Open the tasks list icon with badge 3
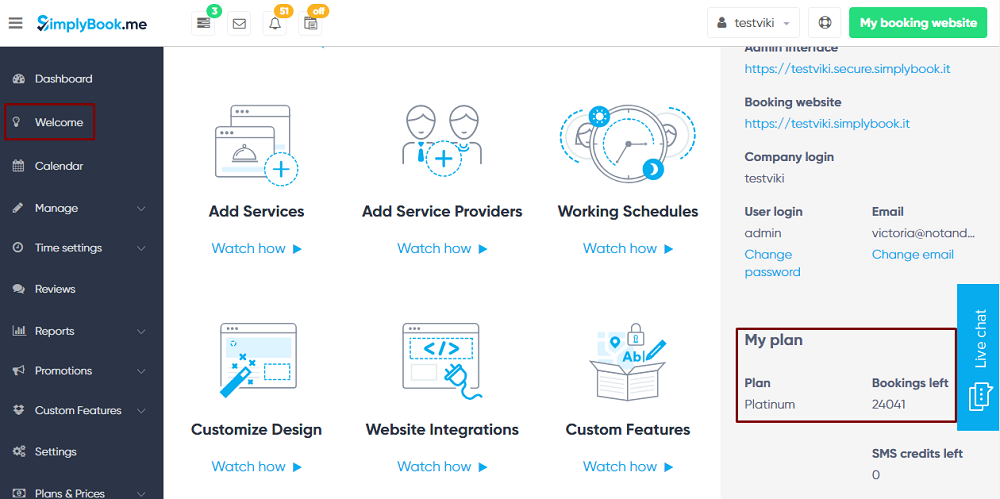 (x=204, y=23)
